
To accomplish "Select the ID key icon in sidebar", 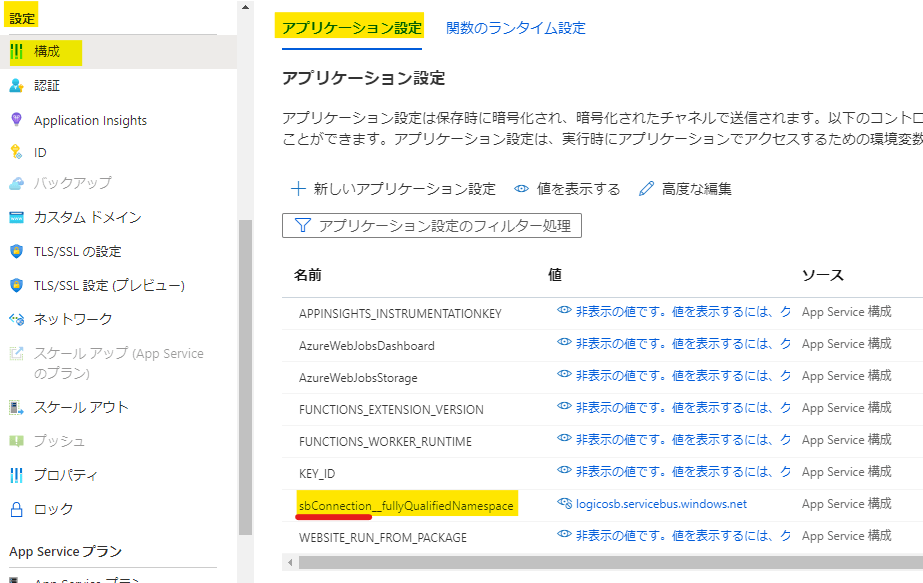I will pos(16,152).
